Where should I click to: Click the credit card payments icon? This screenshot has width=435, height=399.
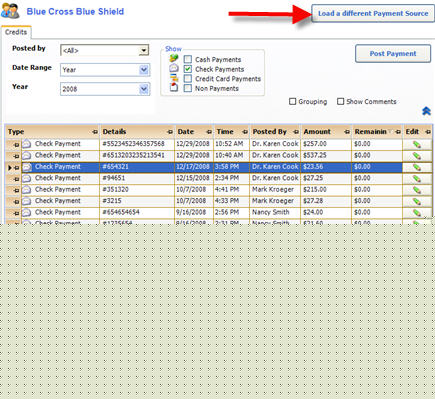coord(174,78)
